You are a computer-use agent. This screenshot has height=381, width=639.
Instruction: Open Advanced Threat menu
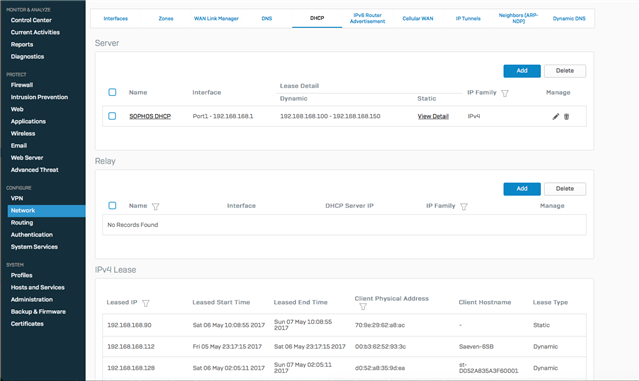(35, 170)
